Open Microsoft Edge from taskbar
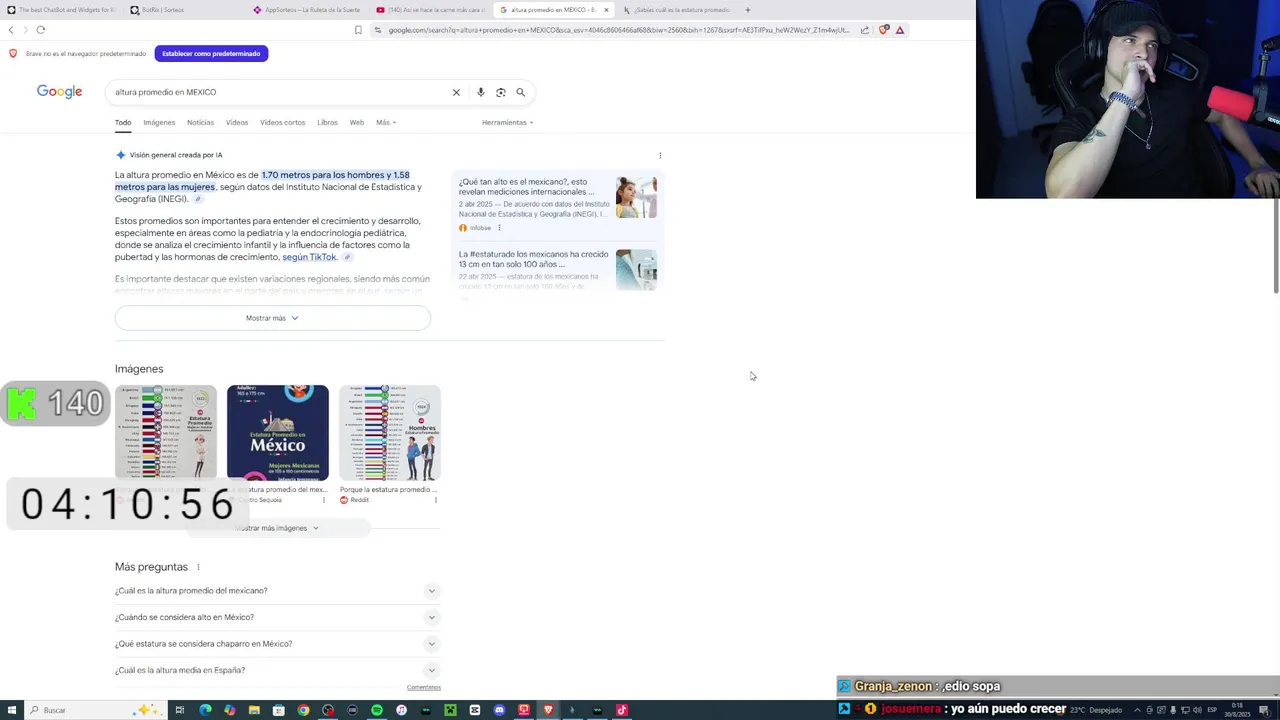The image size is (1280, 720). [205, 710]
